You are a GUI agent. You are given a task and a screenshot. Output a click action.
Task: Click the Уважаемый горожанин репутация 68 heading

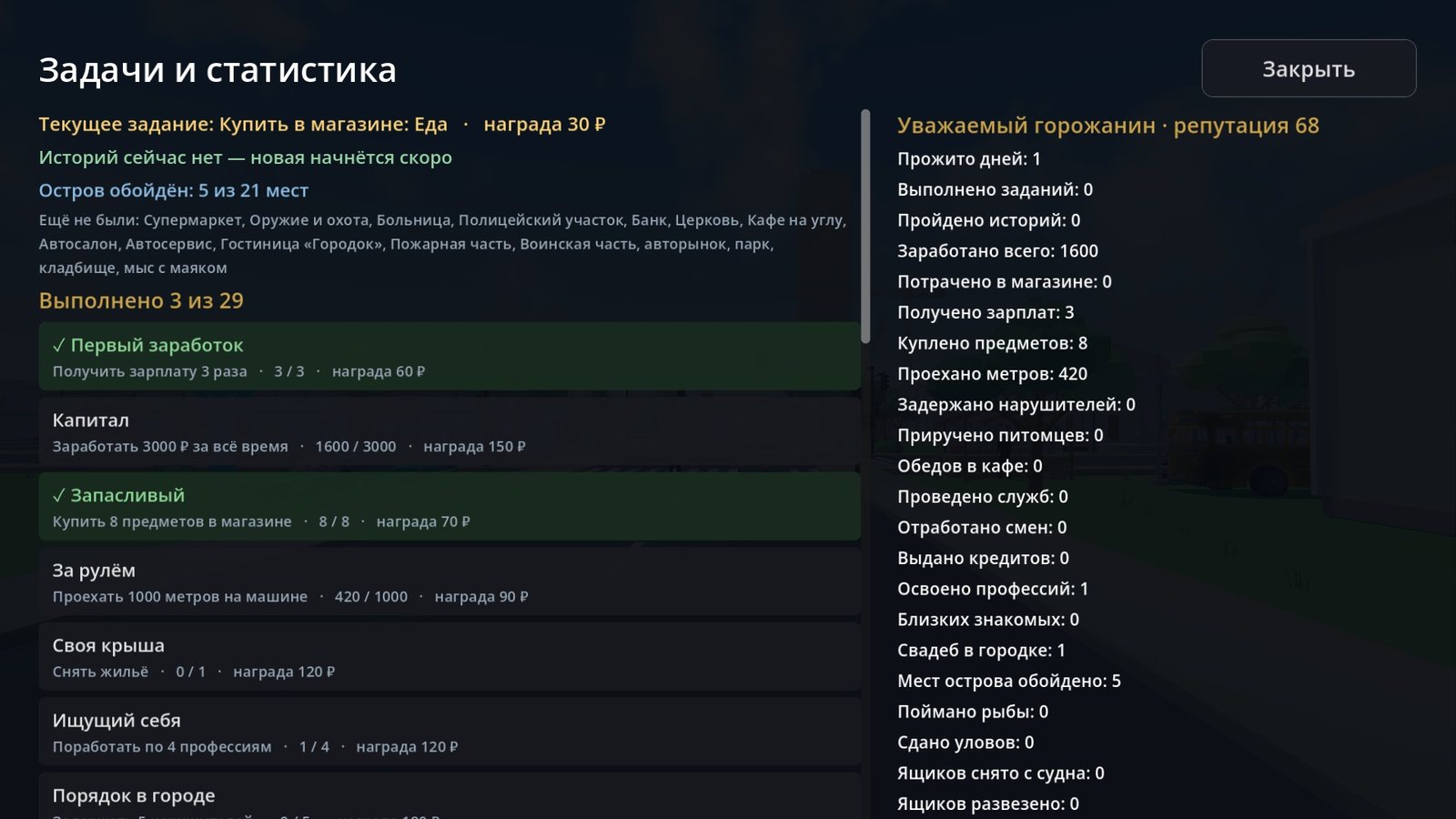pyautogui.click(x=1108, y=126)
